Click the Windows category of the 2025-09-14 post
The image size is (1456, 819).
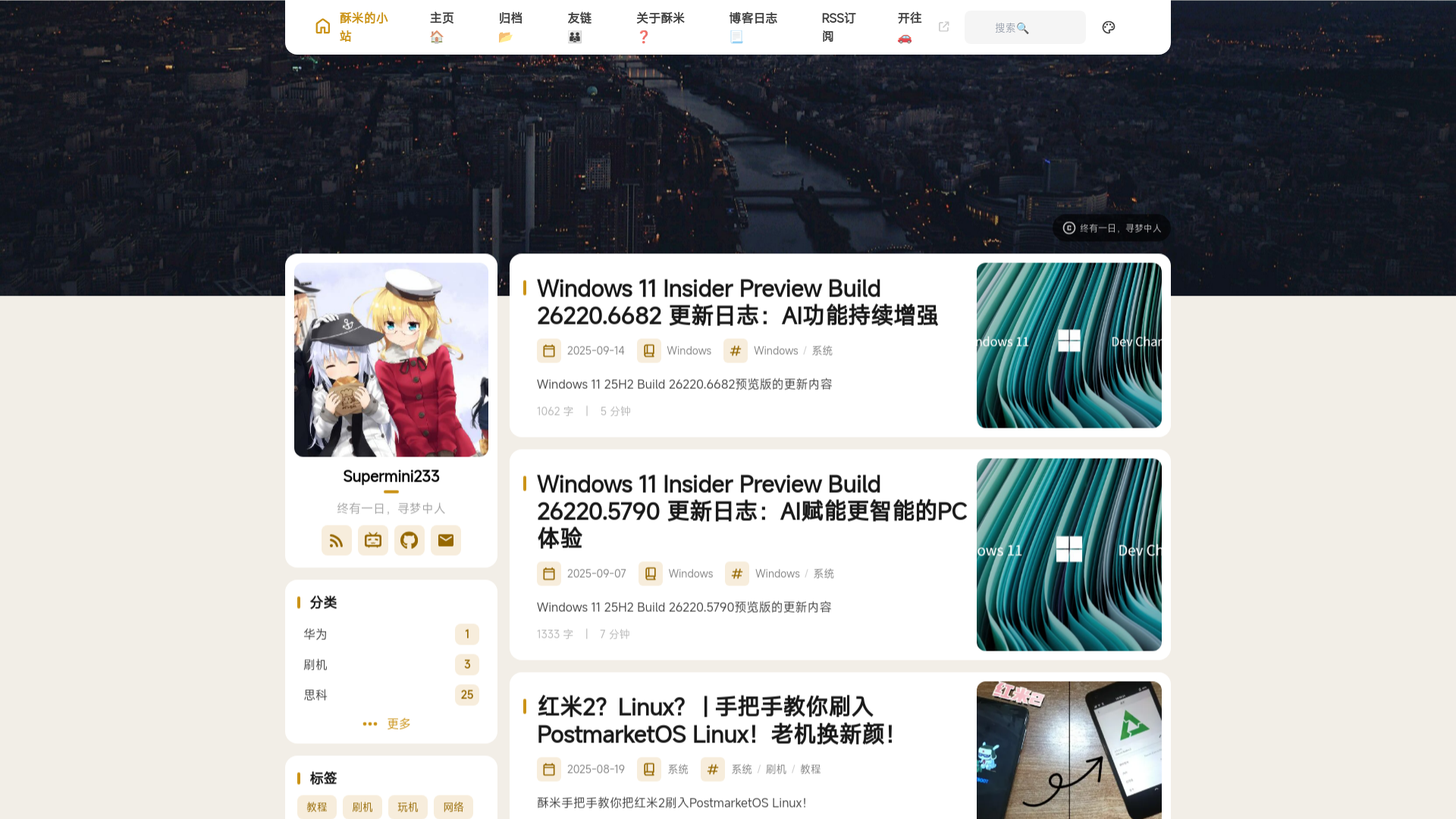point(689,351)
